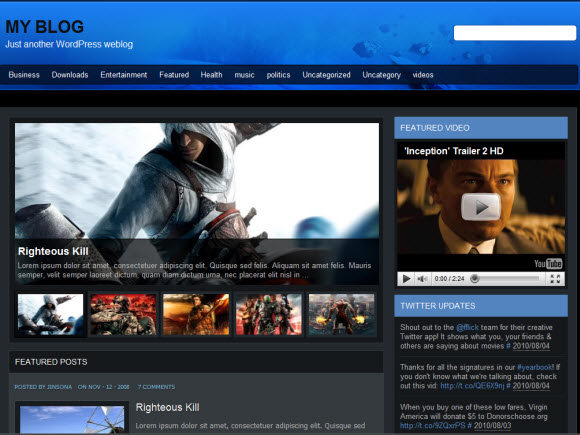Click the 2010/08/04 date on yearbook tweet

pyautogui.click(x=531, y=386)
